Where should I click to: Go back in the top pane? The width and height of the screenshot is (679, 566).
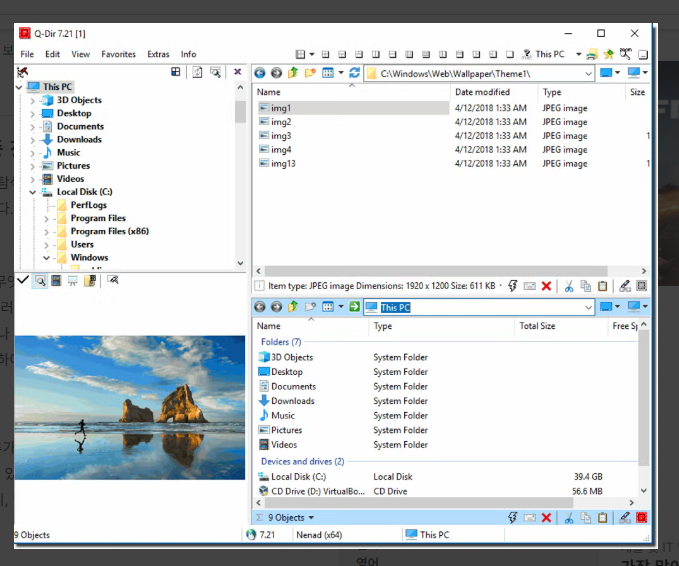259,73
